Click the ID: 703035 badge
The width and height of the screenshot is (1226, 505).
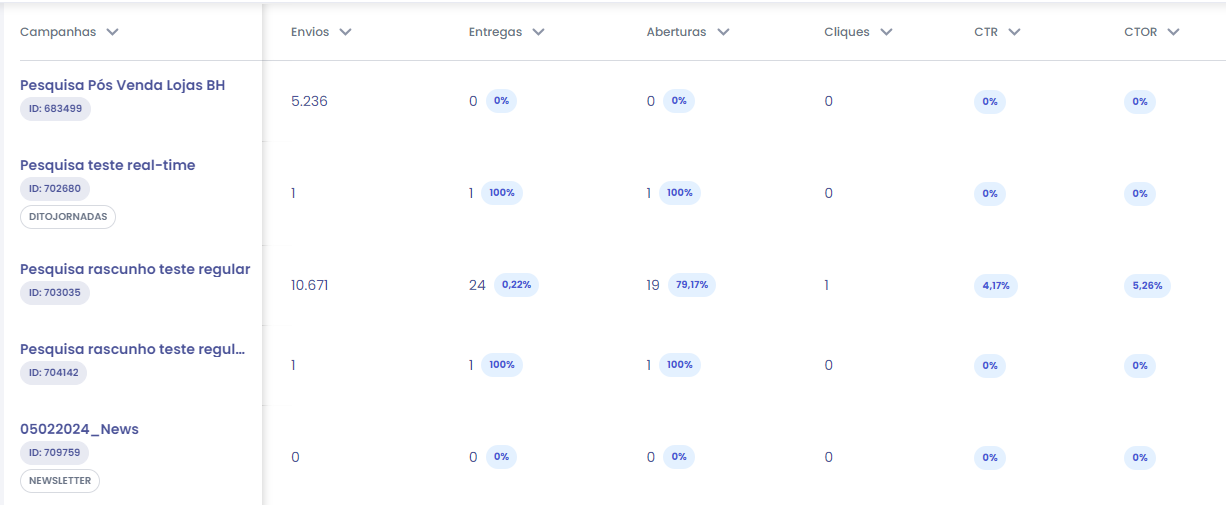tap(55, 293)
